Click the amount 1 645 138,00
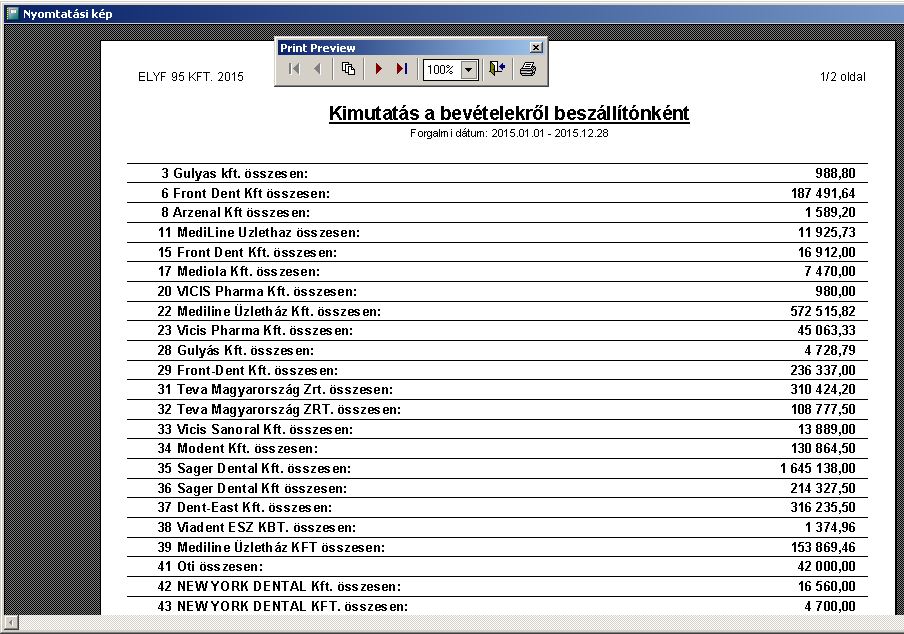 point(818,468)
